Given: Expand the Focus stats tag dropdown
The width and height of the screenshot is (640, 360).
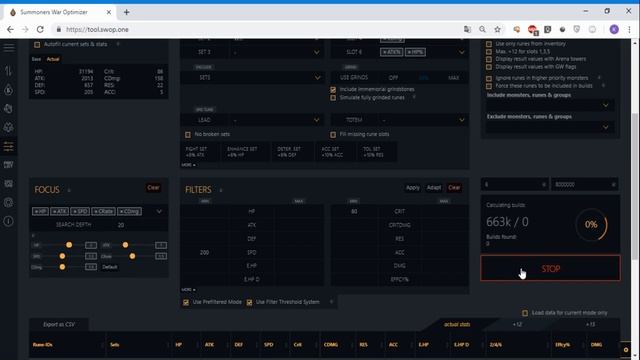Looking at the screenshot, I should point(159,211).
